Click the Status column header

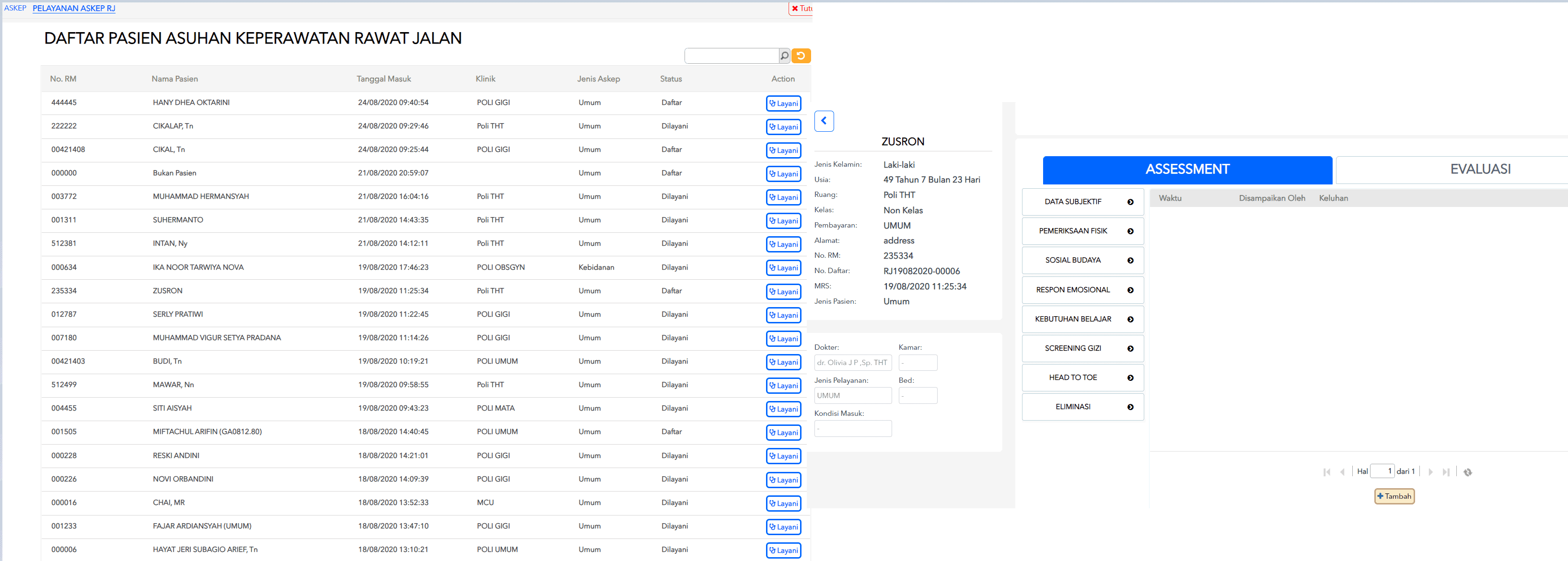[671, 79]
